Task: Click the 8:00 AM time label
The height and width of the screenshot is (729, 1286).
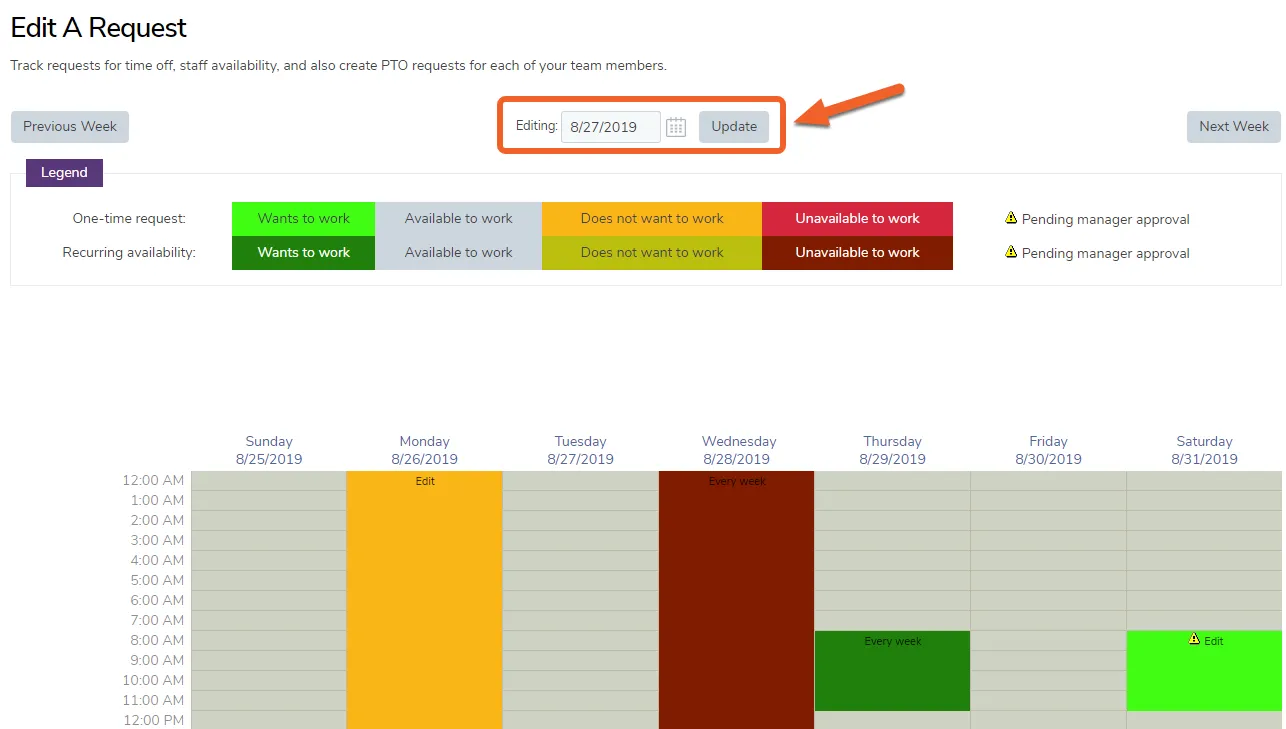Action: [x=157, y=640]
